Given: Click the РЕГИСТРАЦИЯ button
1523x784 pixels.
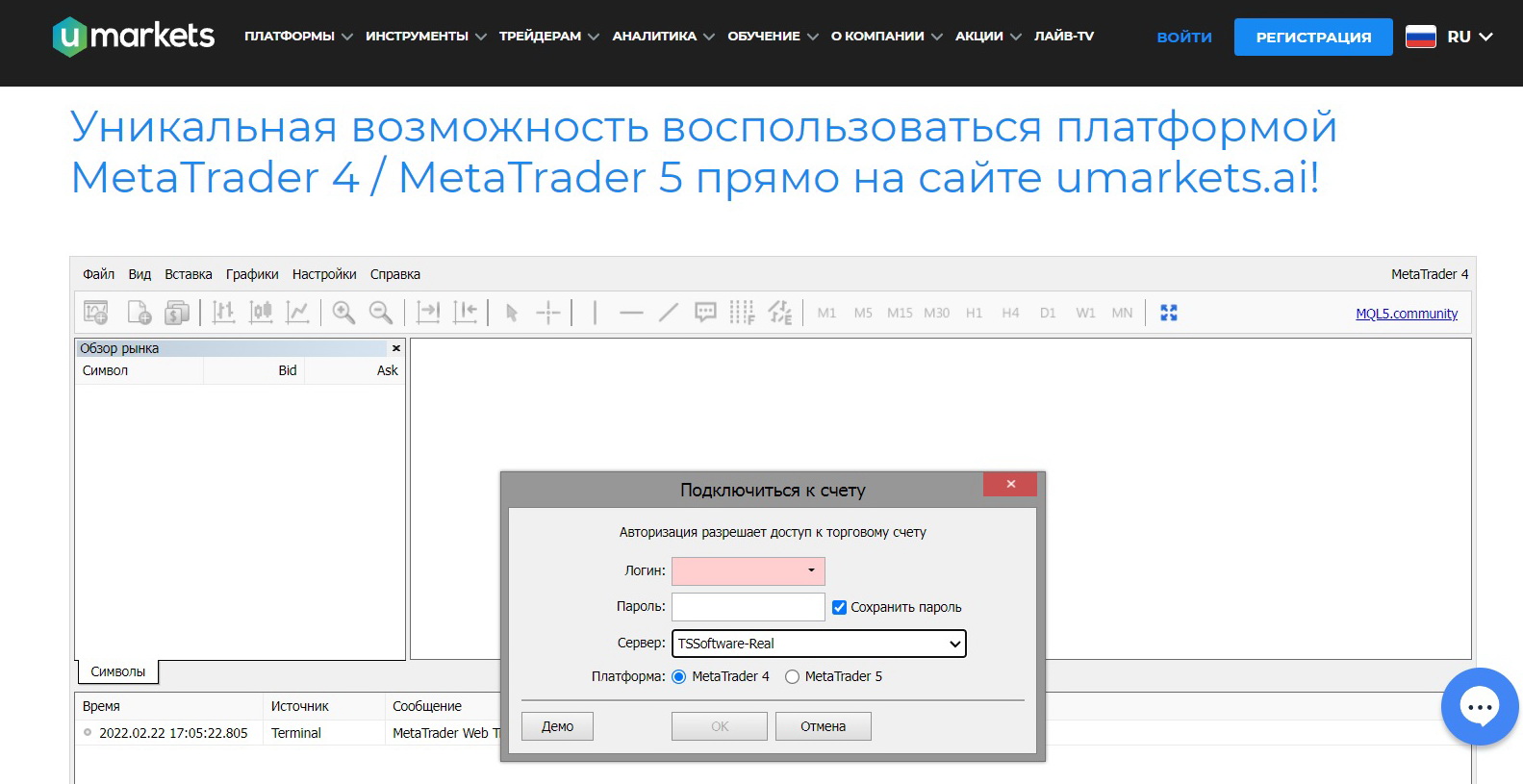Looking at the screenshot, I should coord(1313,37).
